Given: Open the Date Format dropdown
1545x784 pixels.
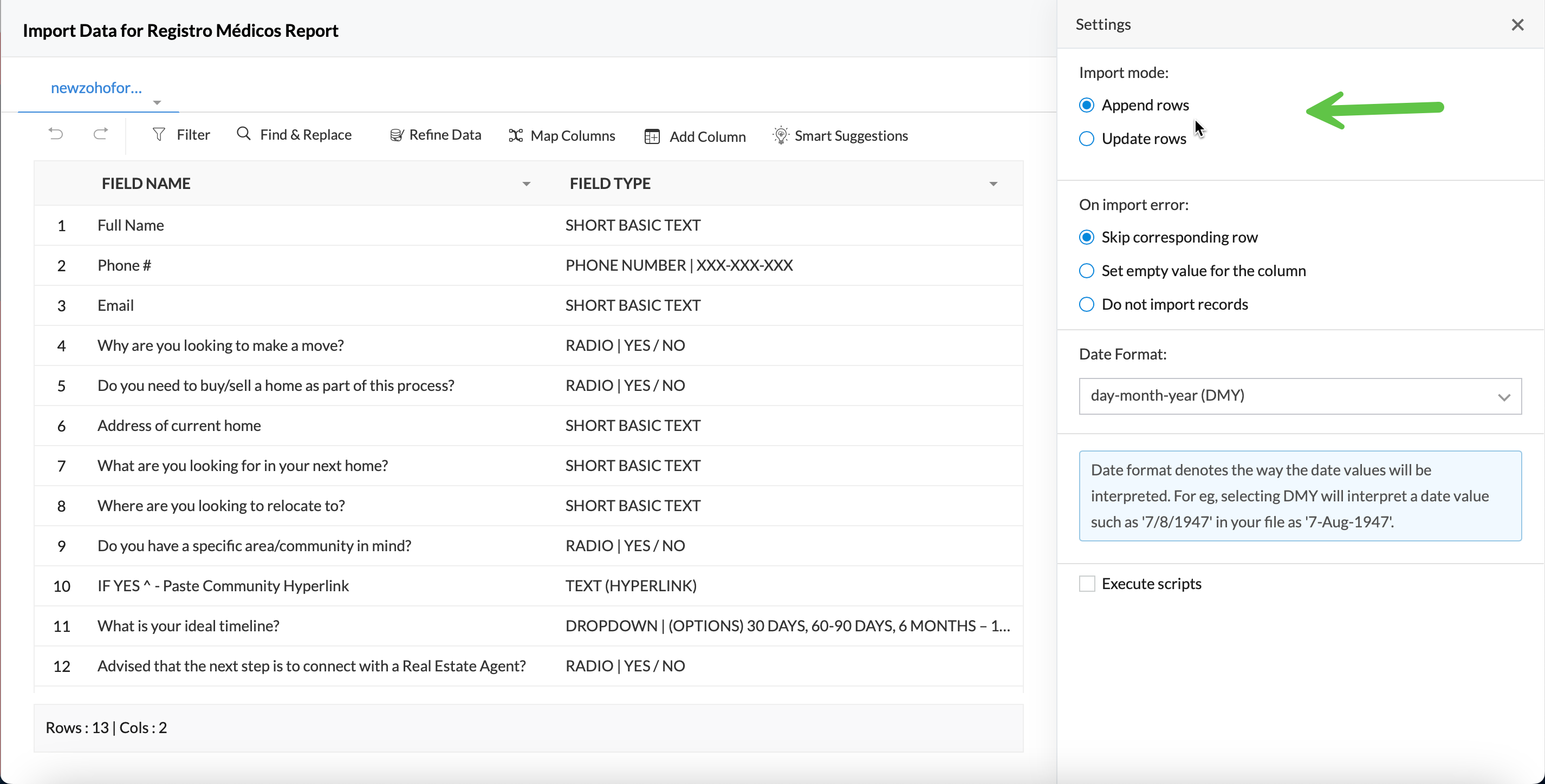Looking at the screenshot, I should tap(1300, 396).
